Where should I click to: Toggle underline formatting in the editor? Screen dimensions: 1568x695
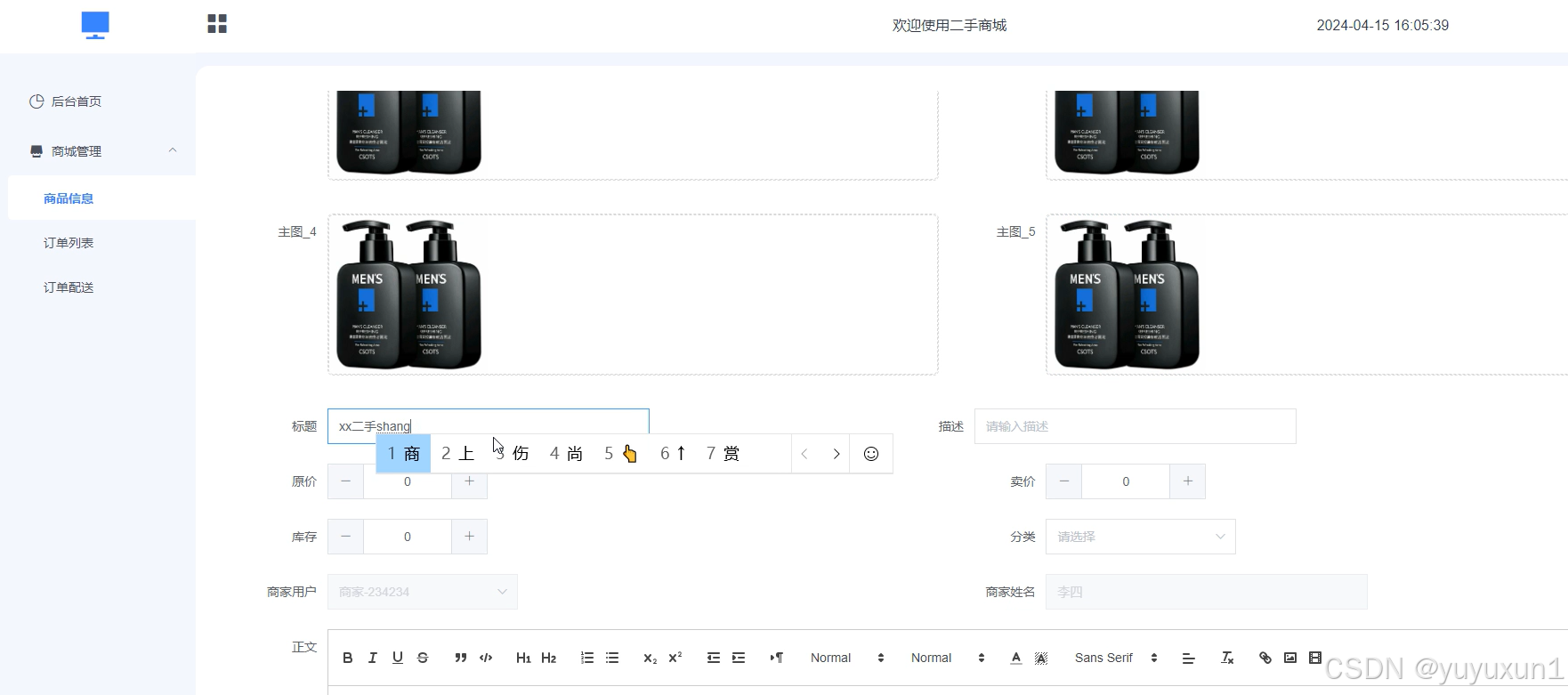(398, 658)
